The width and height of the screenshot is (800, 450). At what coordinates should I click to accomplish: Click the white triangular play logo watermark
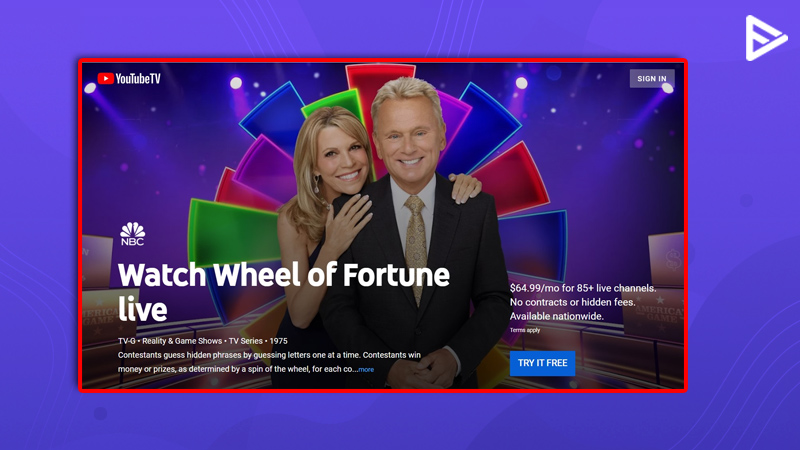pos(765,38)
